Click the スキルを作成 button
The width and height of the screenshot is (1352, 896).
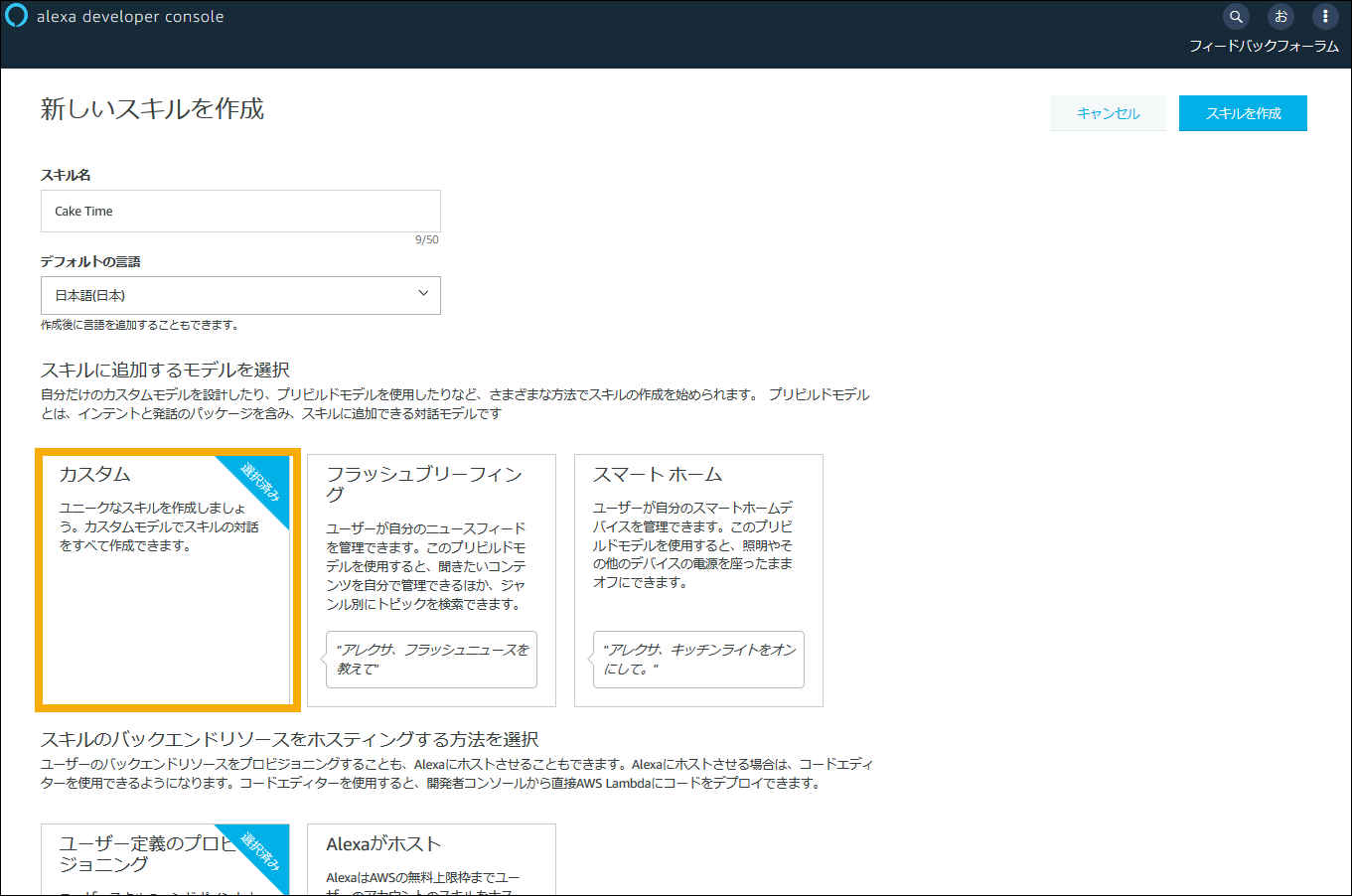1243,112
